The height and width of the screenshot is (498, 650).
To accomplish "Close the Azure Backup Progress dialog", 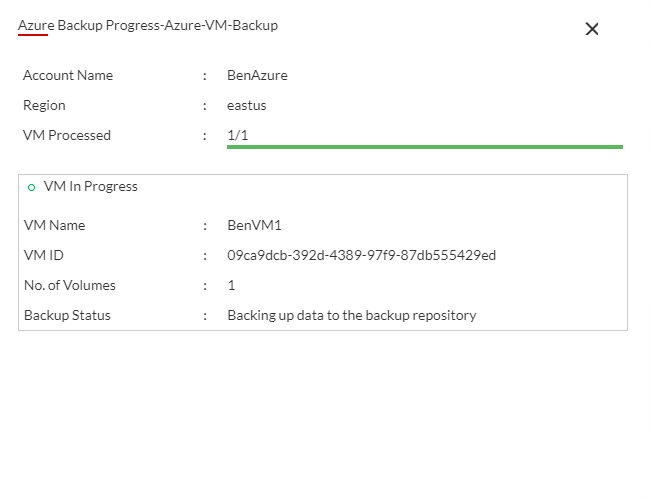I will click(x=592, y=29).
